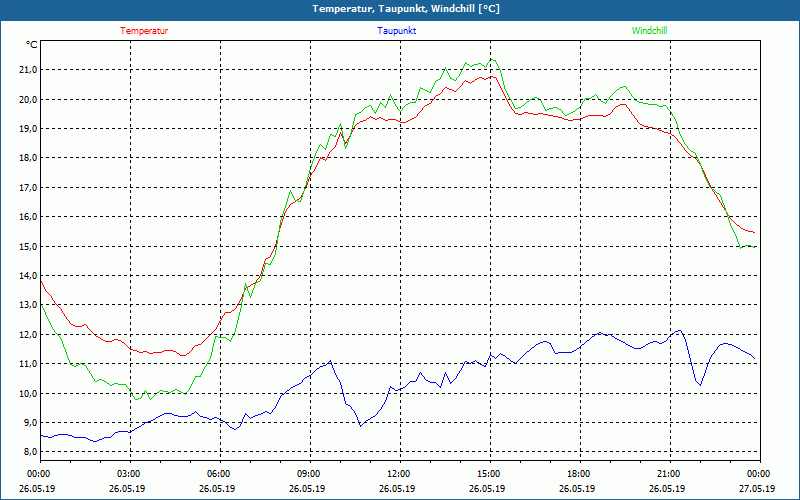Click the 03:00 time axis label
Image resolution: width=800 pixels, height=500 pixels.
[130, 474]
